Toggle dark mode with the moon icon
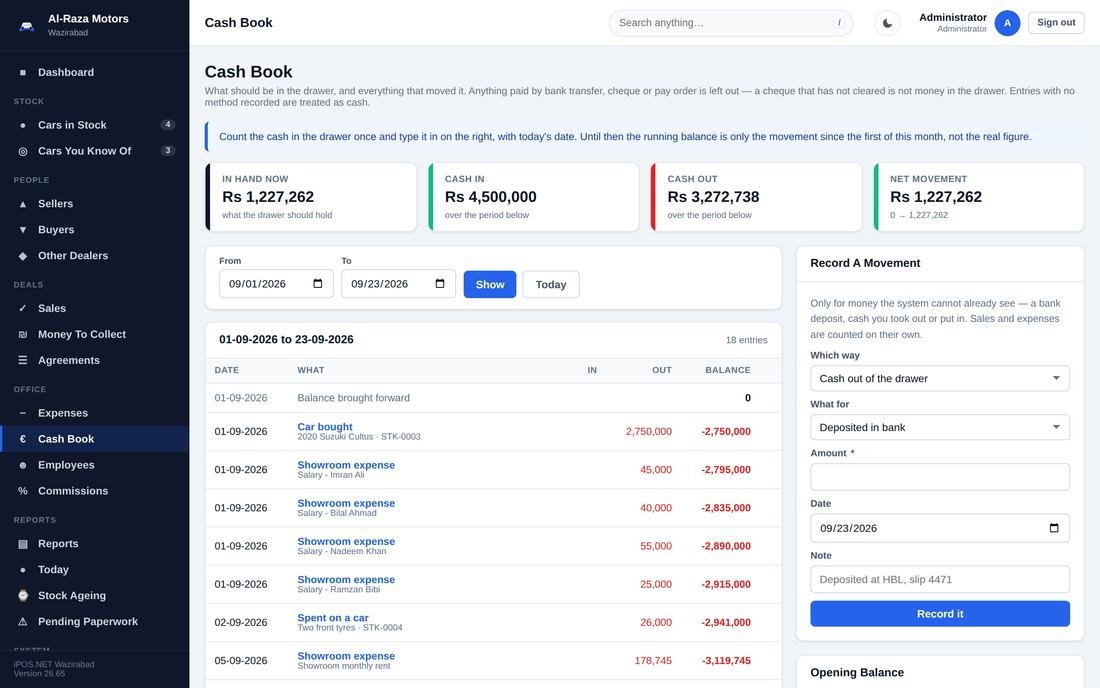1100x688 pixels. 887,22
